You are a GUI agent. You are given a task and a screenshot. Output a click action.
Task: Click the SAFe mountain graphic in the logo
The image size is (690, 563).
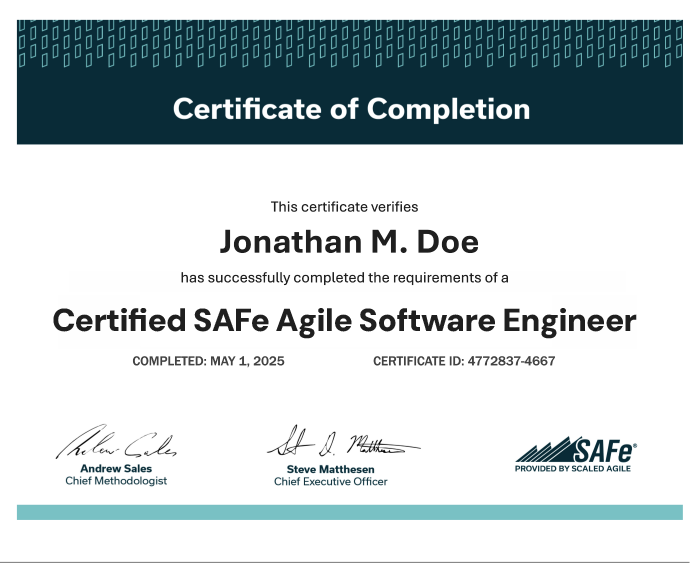point(546,449)
